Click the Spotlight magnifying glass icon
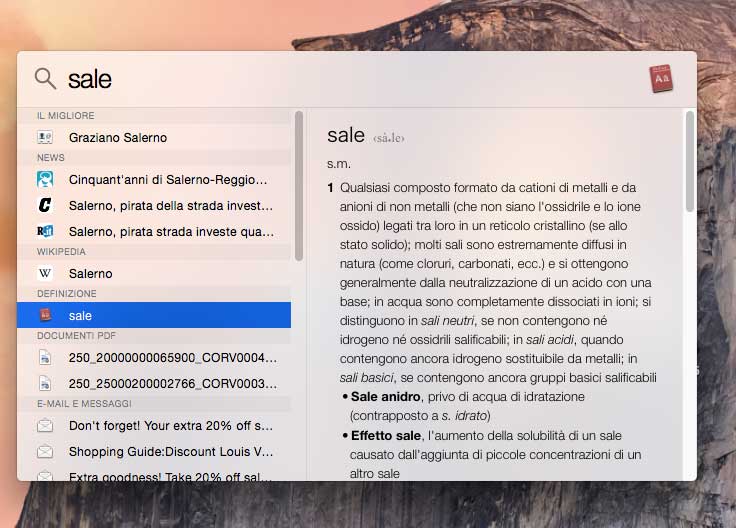736x528 pixels. coord(45,79)
